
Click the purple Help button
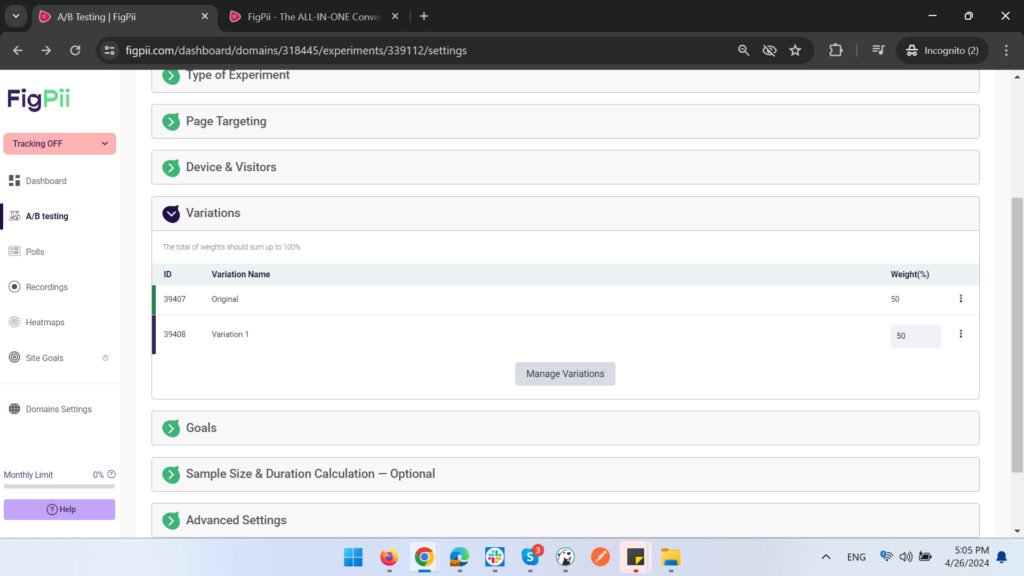click(59, 510)
